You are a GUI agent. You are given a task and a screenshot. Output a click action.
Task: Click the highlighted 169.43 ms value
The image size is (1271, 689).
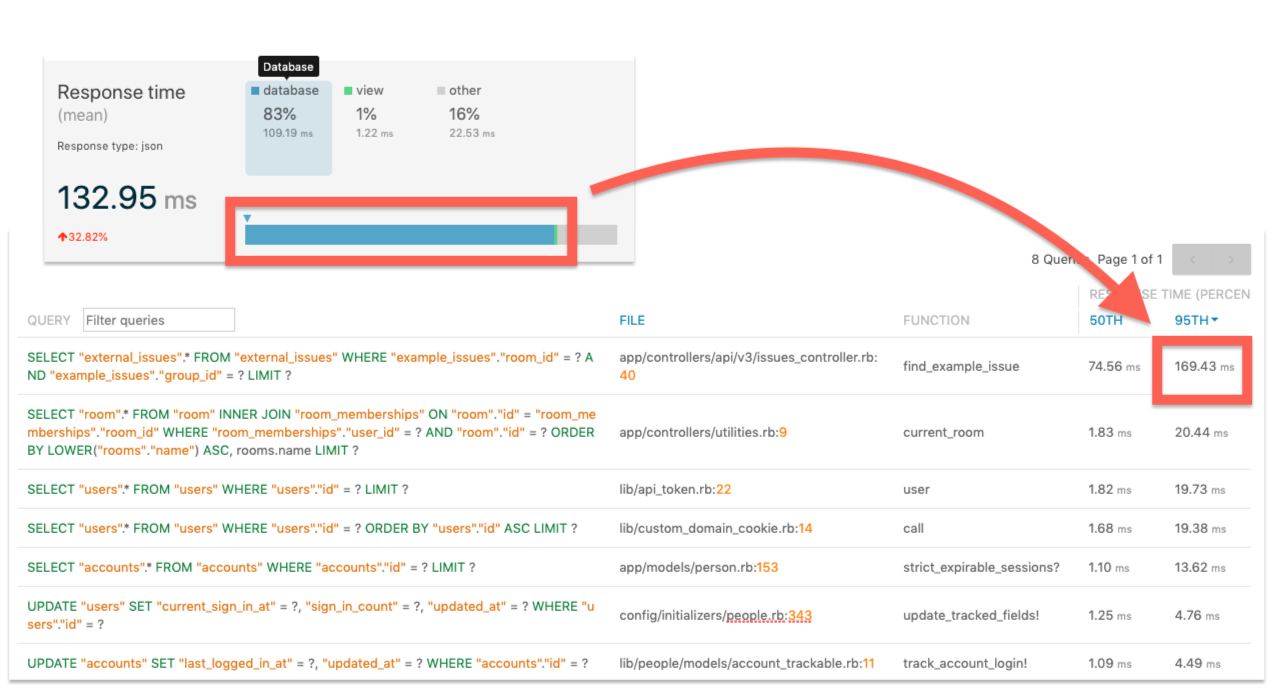(1197, 368)
